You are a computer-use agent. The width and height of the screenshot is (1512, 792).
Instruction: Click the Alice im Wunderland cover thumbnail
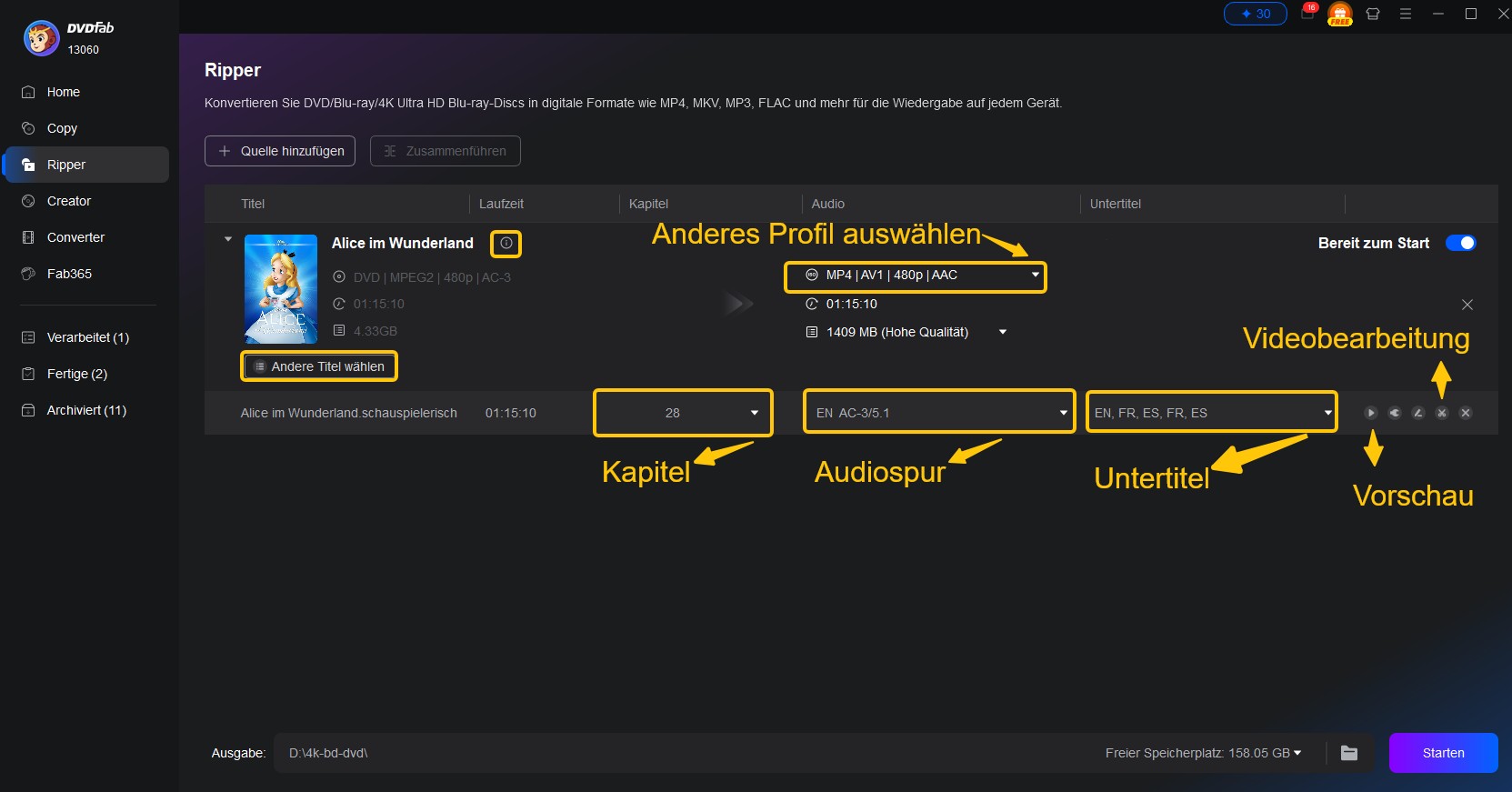[281, 289]
